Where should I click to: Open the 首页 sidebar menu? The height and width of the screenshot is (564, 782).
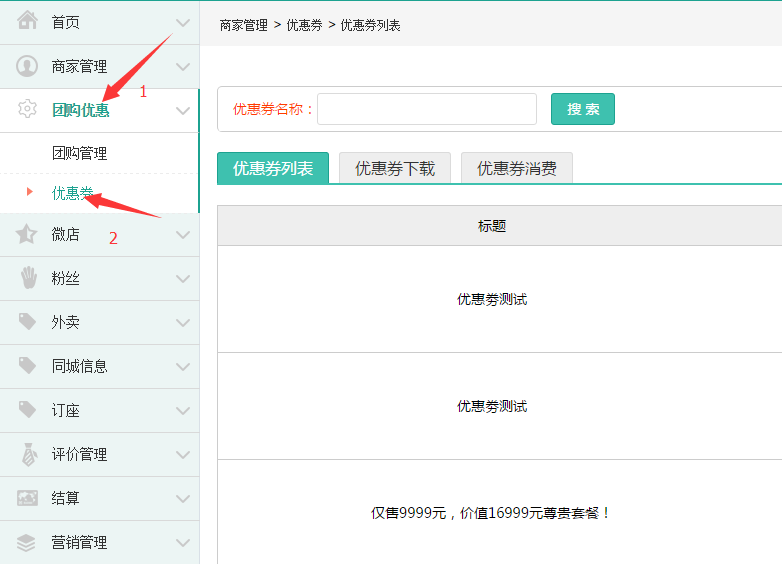[100, 22]
